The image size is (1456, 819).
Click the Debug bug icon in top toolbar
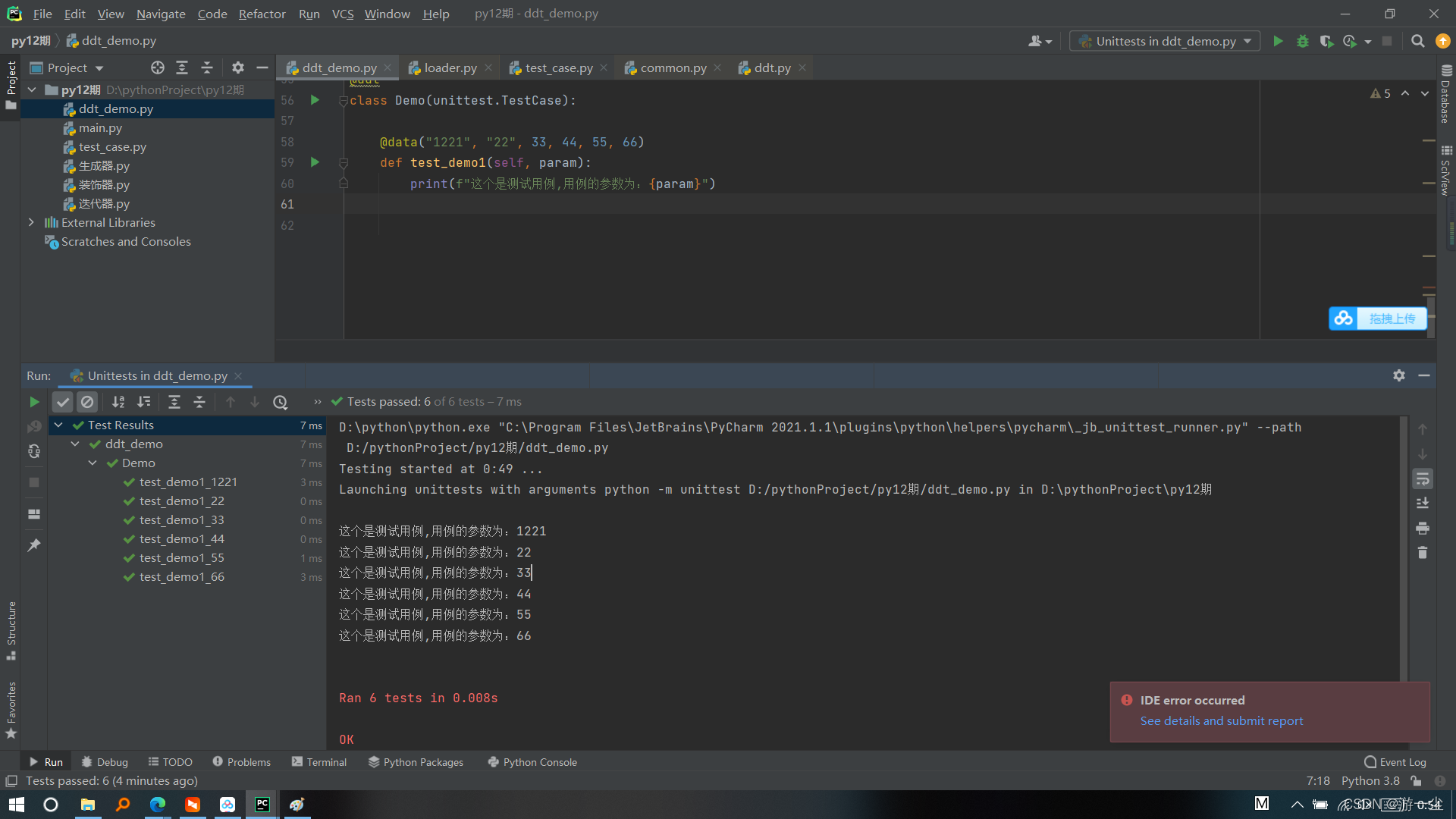click(x=1302, y=41)
